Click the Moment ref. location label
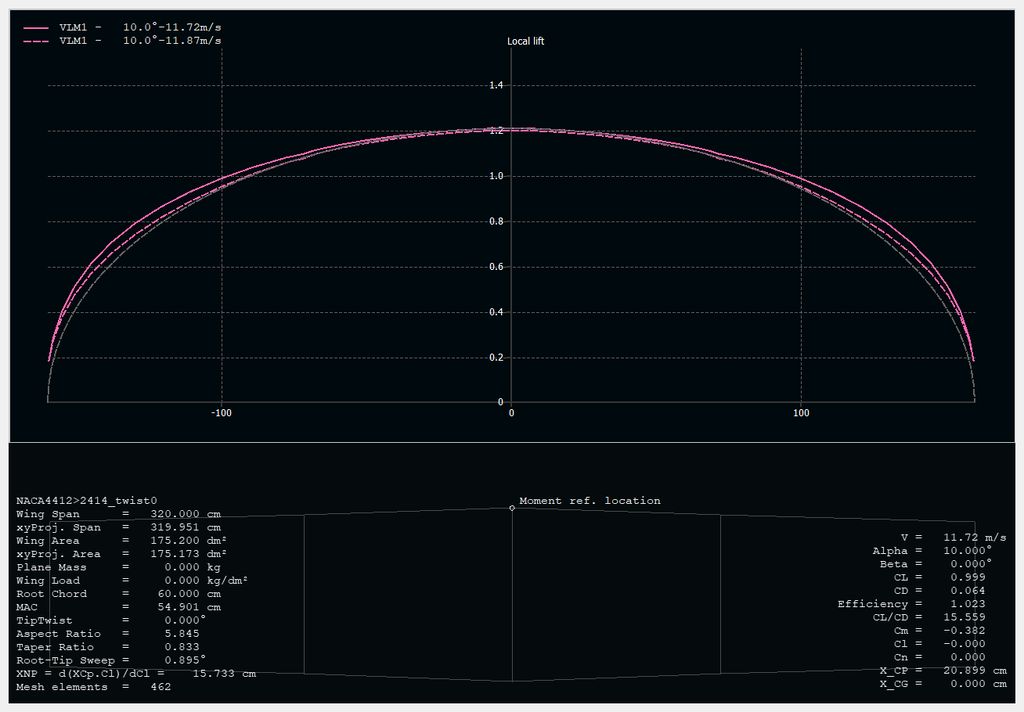 tap(590, 500)
